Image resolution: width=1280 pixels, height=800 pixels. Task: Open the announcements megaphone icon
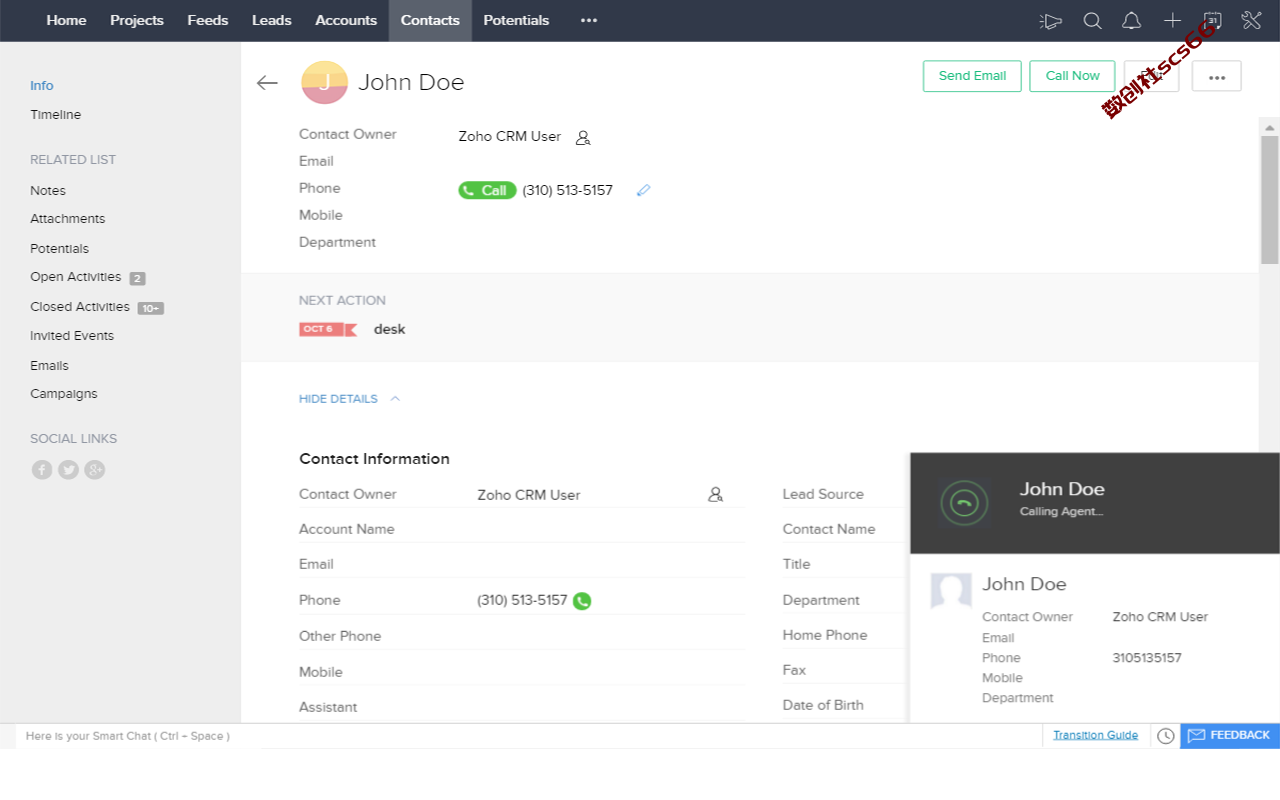[1050, 21]
